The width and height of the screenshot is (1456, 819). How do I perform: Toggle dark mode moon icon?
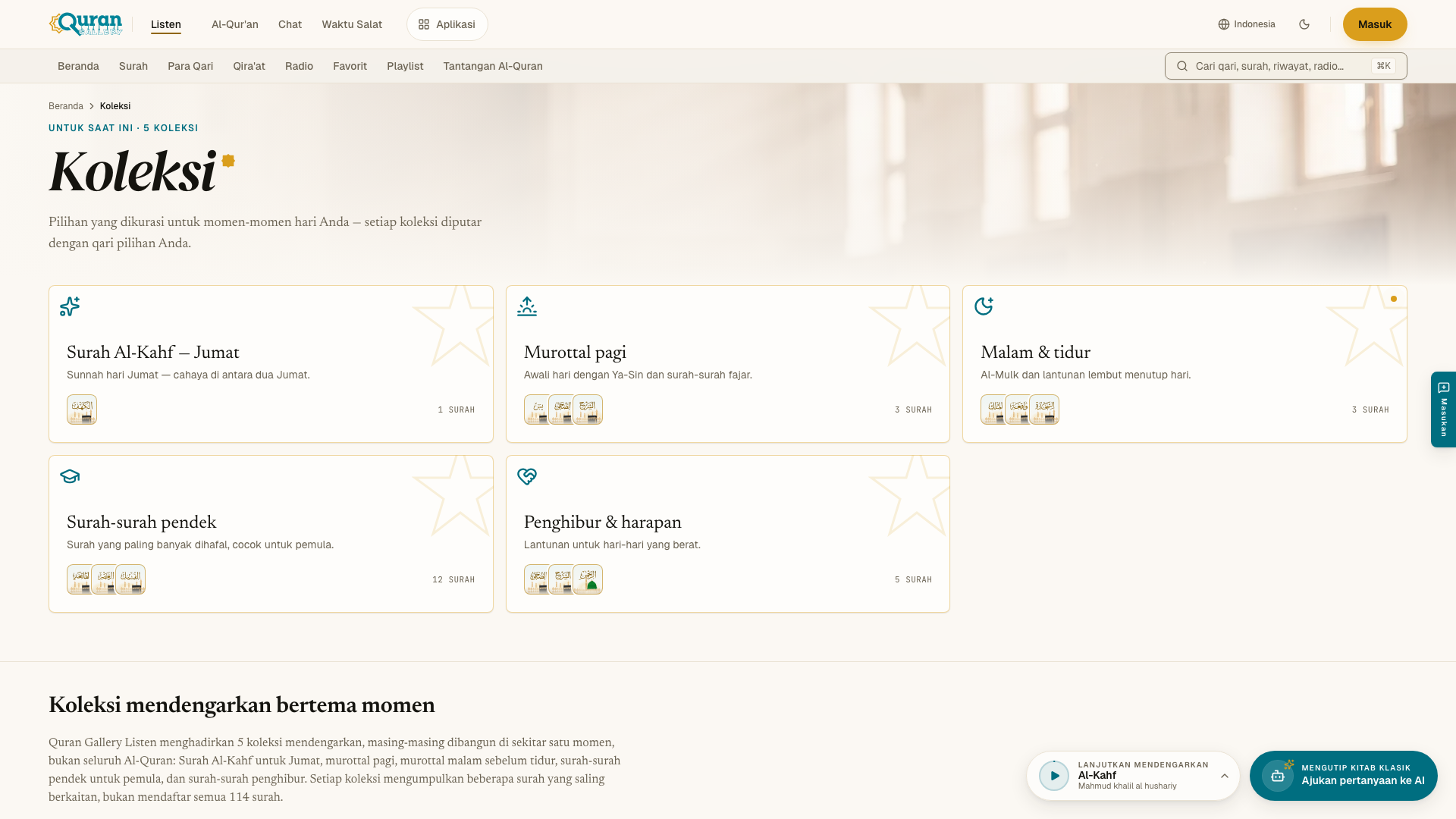point(1304,24)
